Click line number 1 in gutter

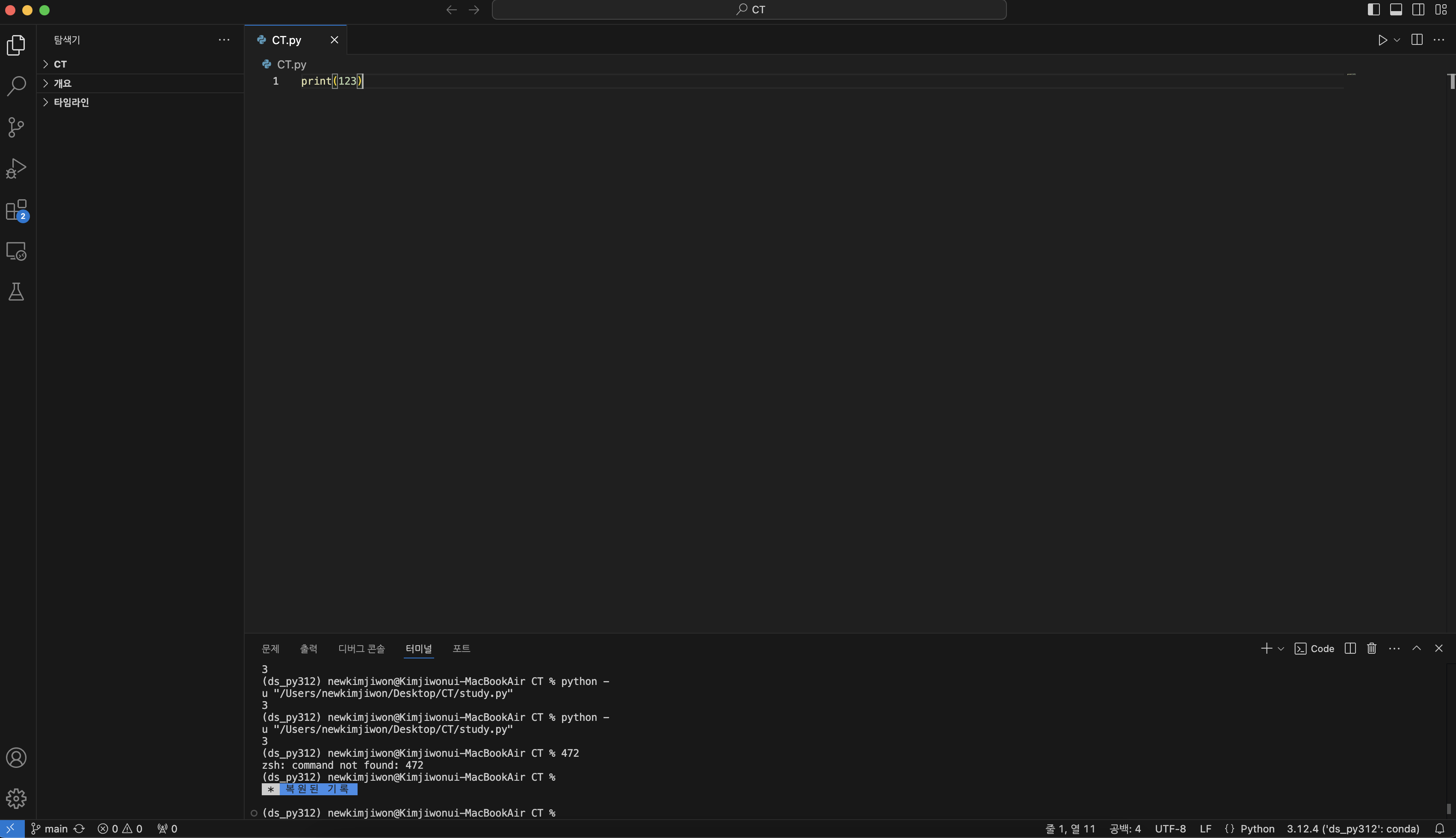coord(276,81)
